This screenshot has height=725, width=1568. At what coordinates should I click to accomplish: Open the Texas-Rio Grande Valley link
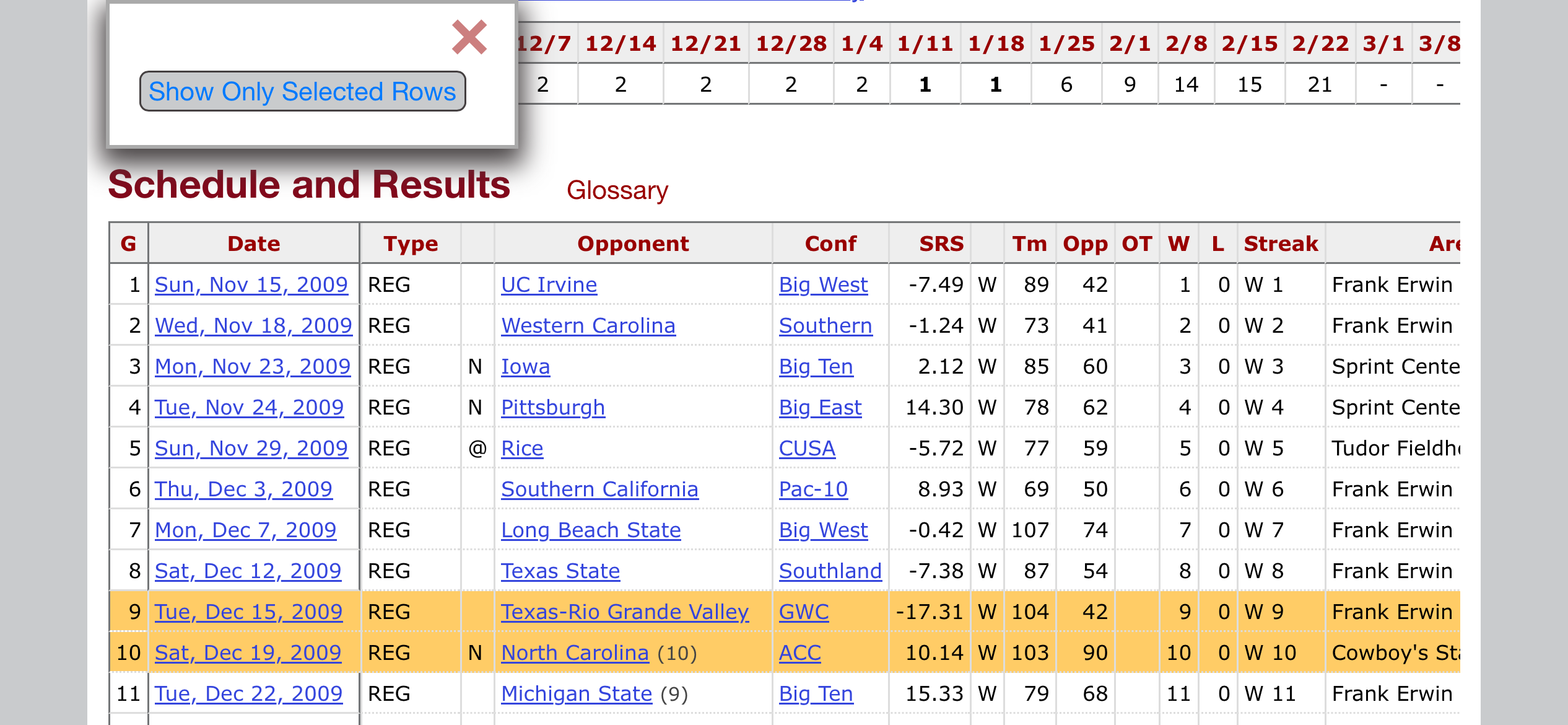point(624,612)
